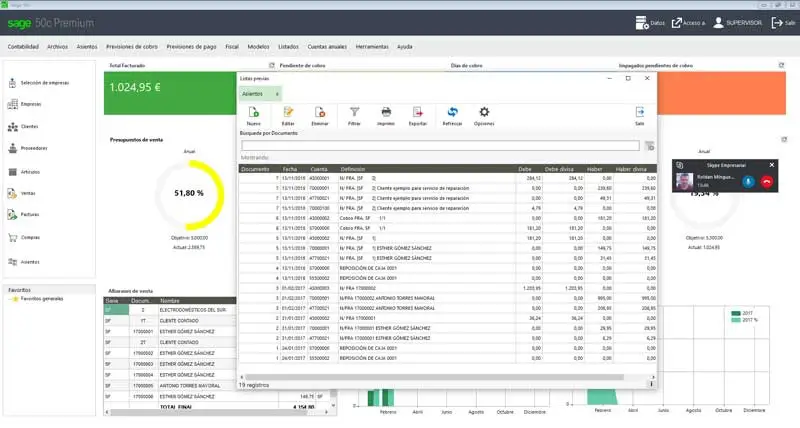Open the Contabilidad menu
This screenshot has height=428, width=800.
23,46
